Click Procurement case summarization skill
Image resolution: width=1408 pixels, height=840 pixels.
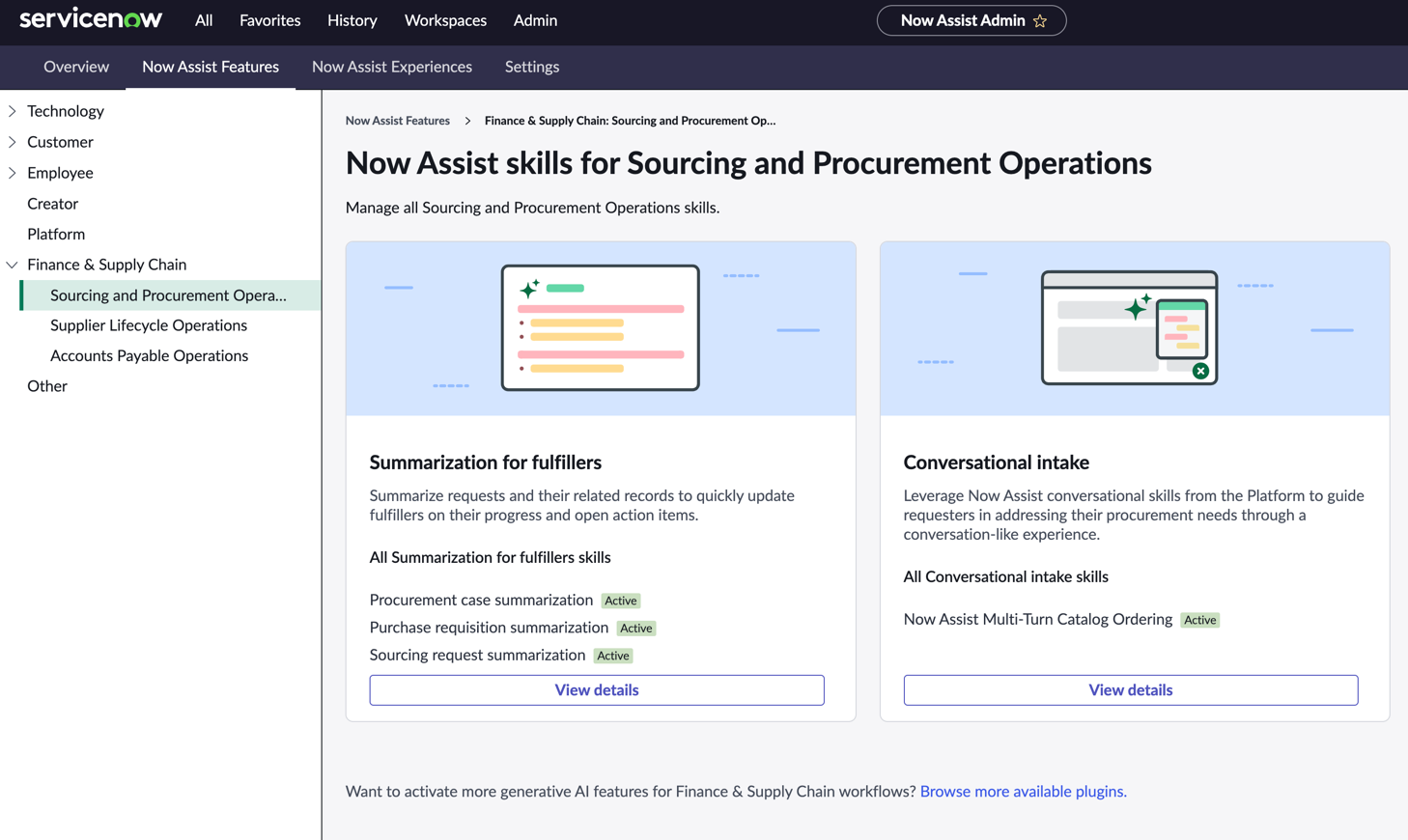(481, 601)
